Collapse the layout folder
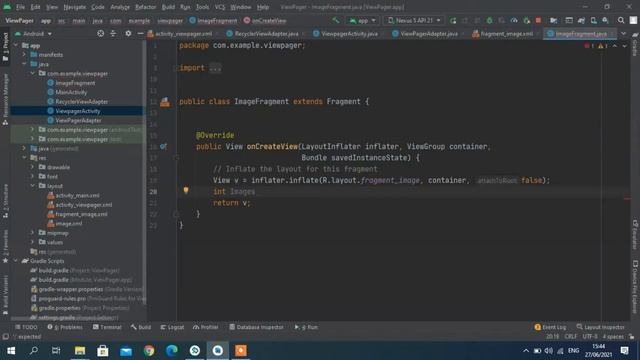The width and height of the screenshot is (640, 360). point(32,186)
